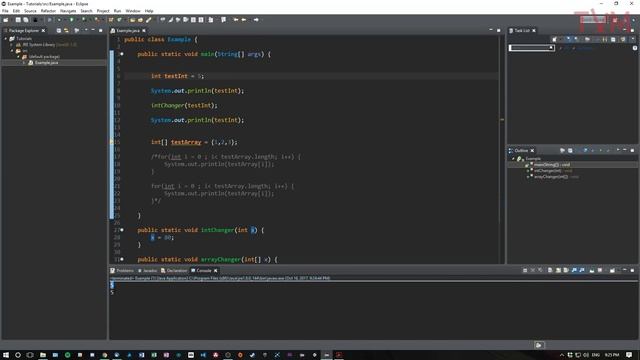Click the Search pencil icon in toolbar
This screenshot has height=360, width=640.
coord(149,20)
